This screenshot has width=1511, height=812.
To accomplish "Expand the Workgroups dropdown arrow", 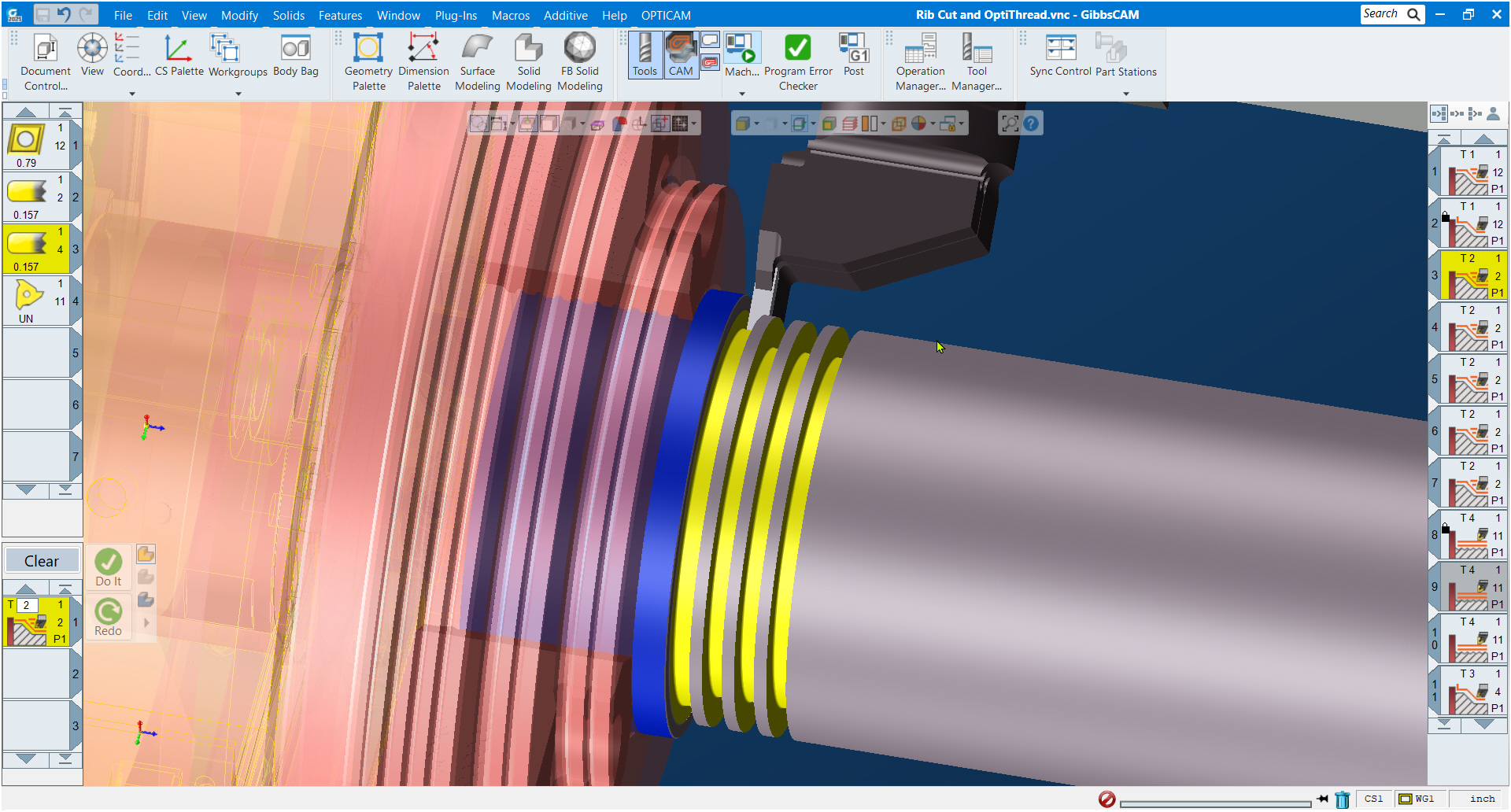I will tap(238, 94).
